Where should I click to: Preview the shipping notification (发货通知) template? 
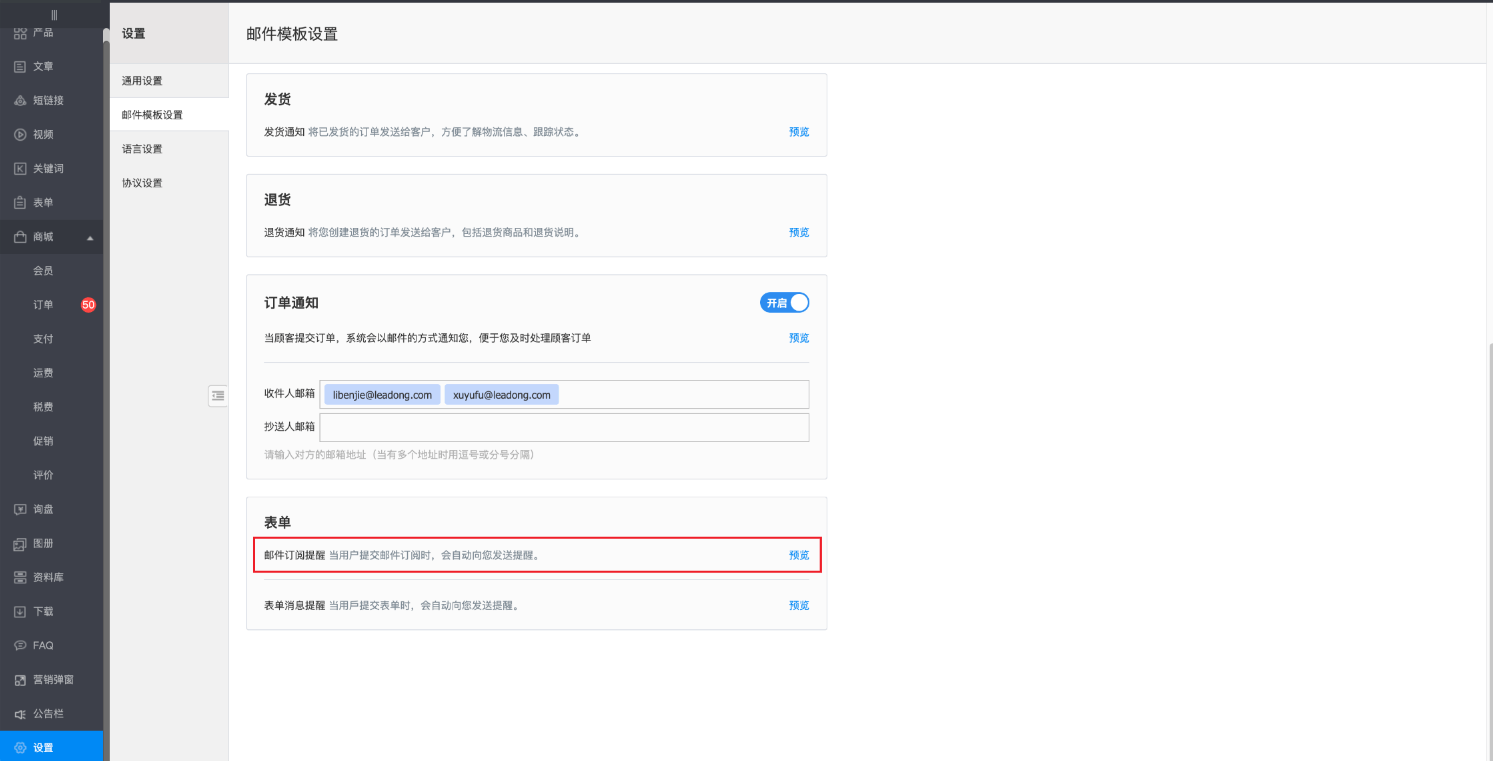[x=798, y=132]
